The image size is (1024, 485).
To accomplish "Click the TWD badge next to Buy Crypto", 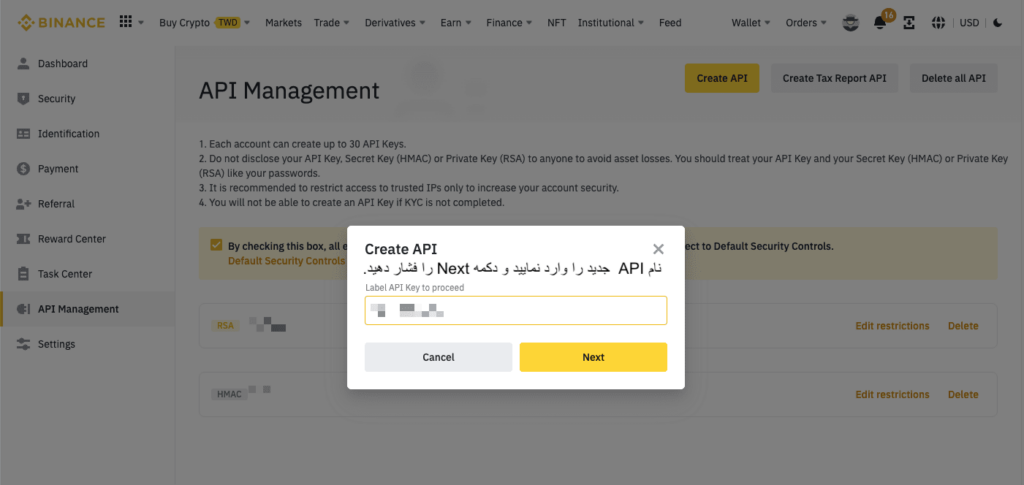I will click(227, 23).
